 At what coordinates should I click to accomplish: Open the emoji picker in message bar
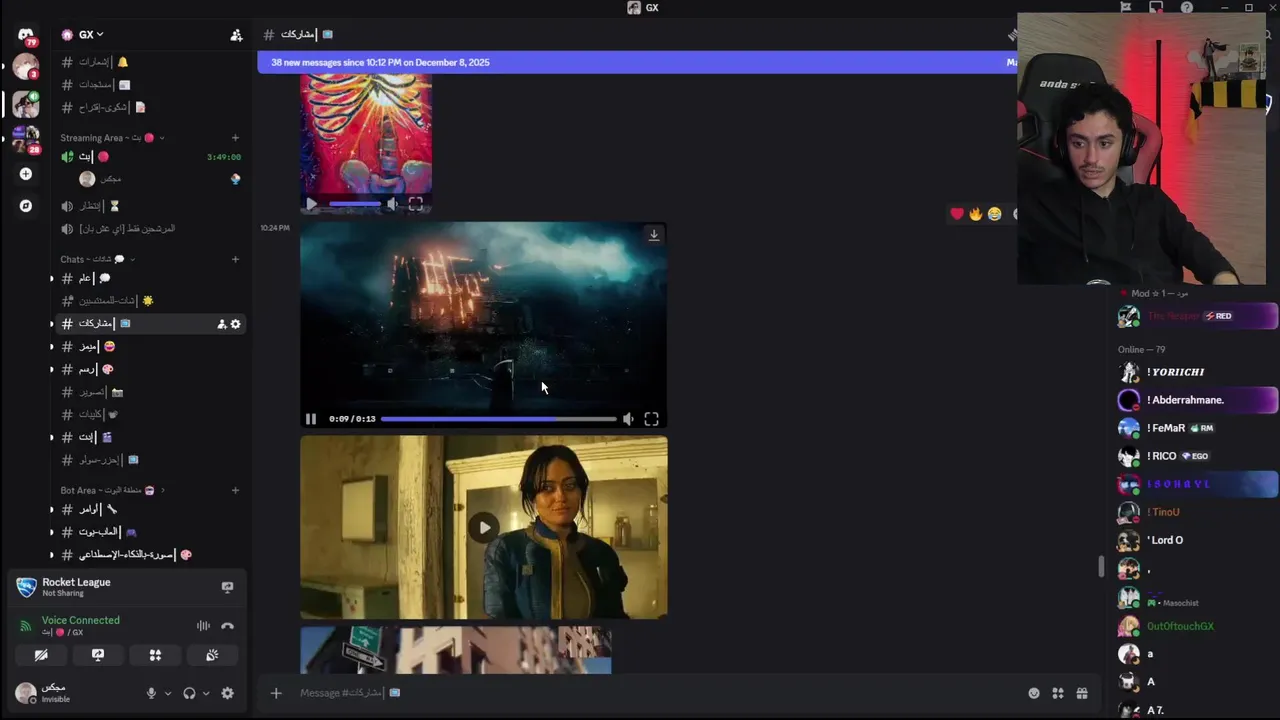(1034, 693)
